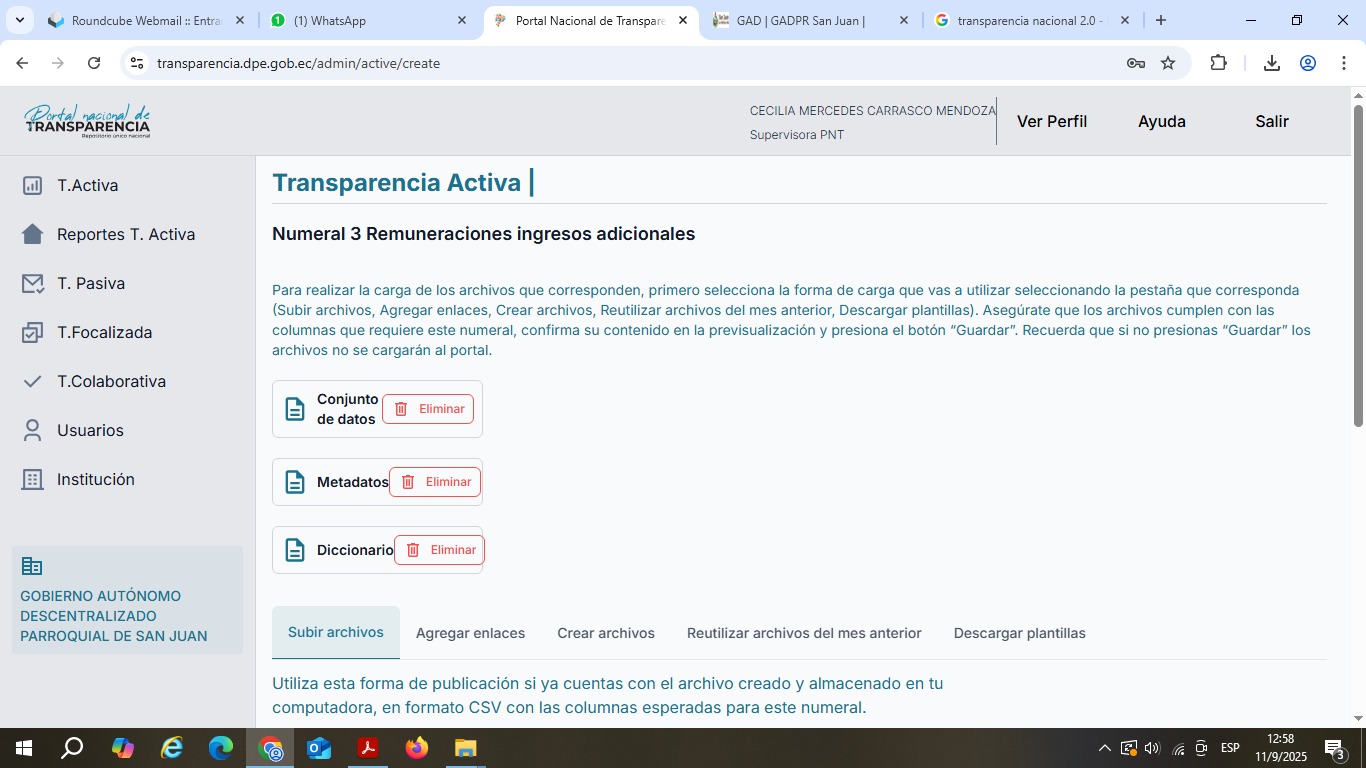Image resolution: width=1366 pixels, height=768 pixels.
Task: Open the Crear archivos tab
Action: point(606,633)
